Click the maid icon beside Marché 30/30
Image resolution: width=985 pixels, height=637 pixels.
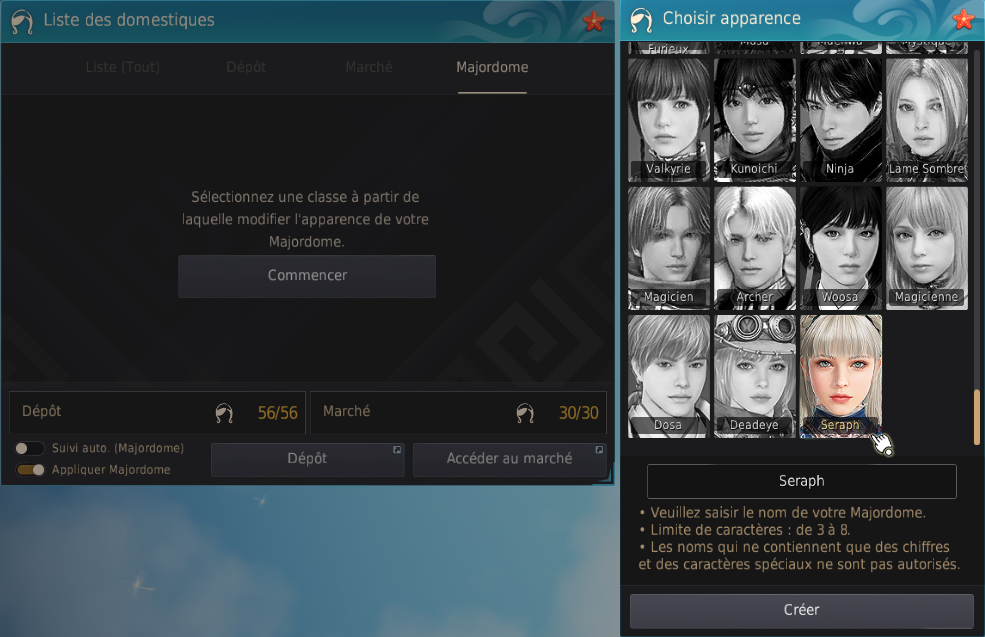(525, 413)
